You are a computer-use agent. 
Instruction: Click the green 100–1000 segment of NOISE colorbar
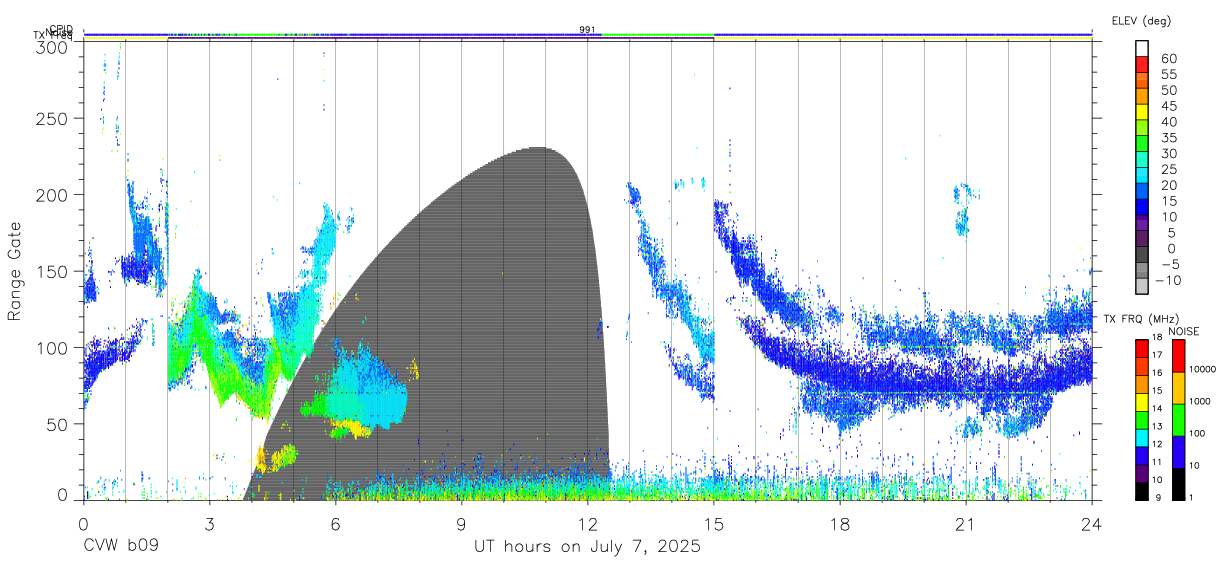pos(1177,419)
